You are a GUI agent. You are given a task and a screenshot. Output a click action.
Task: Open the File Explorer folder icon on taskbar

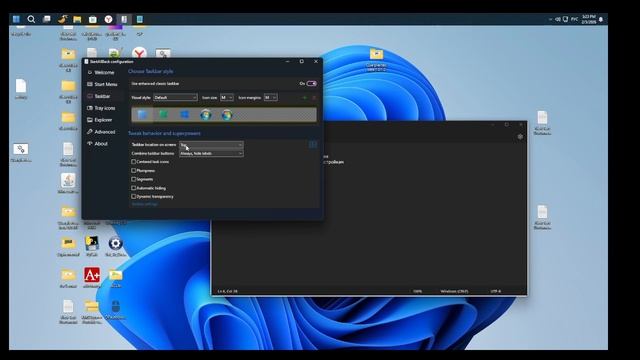coord(77,19)
